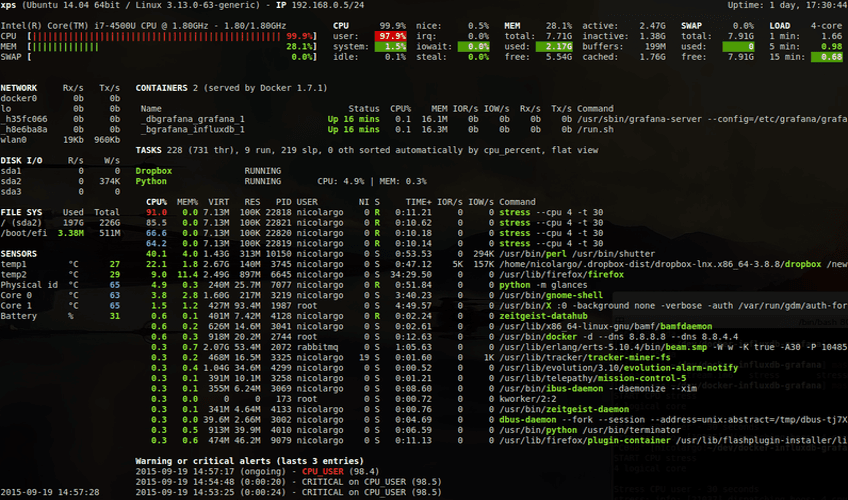This screenshot has height=500, width=848.
Task: Click the DISK I/O section header
Action: [22, 160]
